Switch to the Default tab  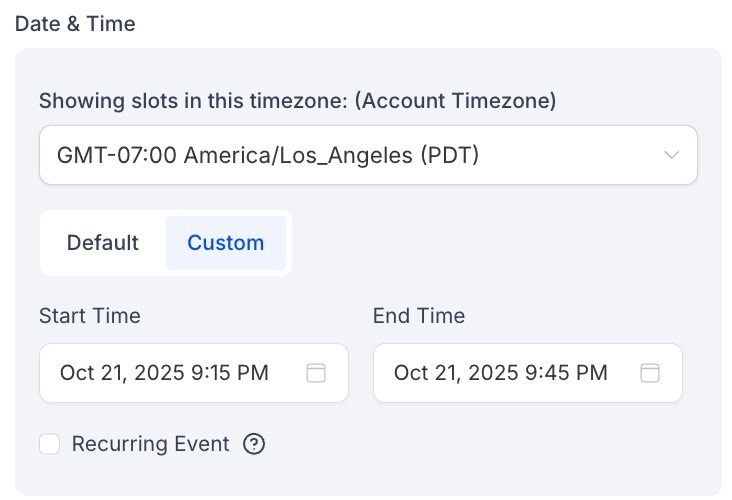(x=102, y=243)
